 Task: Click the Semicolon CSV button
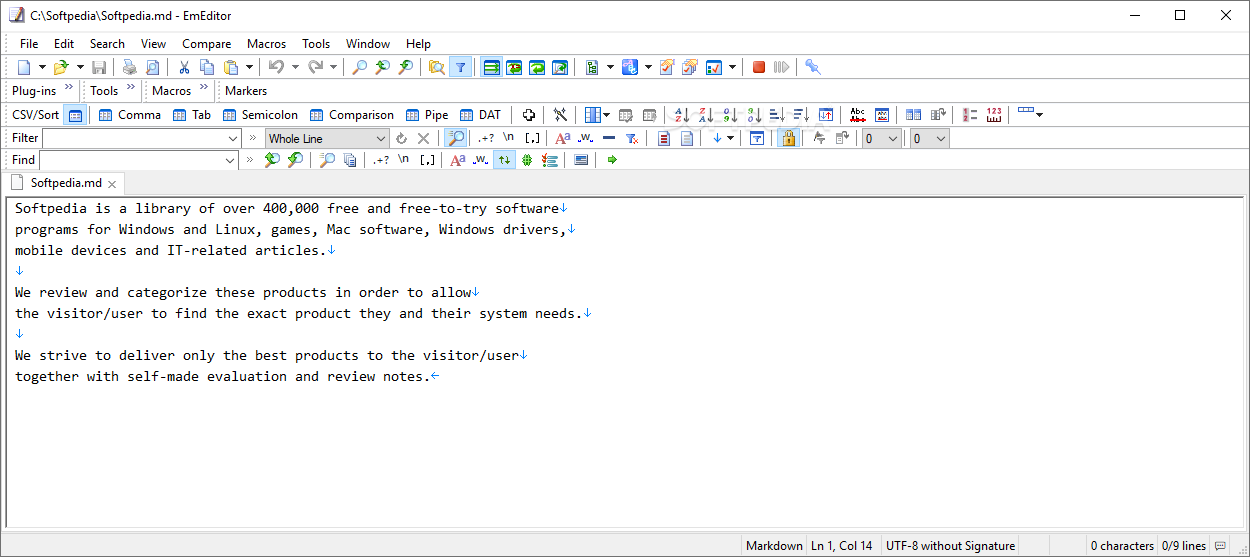[x=259, y=115]
